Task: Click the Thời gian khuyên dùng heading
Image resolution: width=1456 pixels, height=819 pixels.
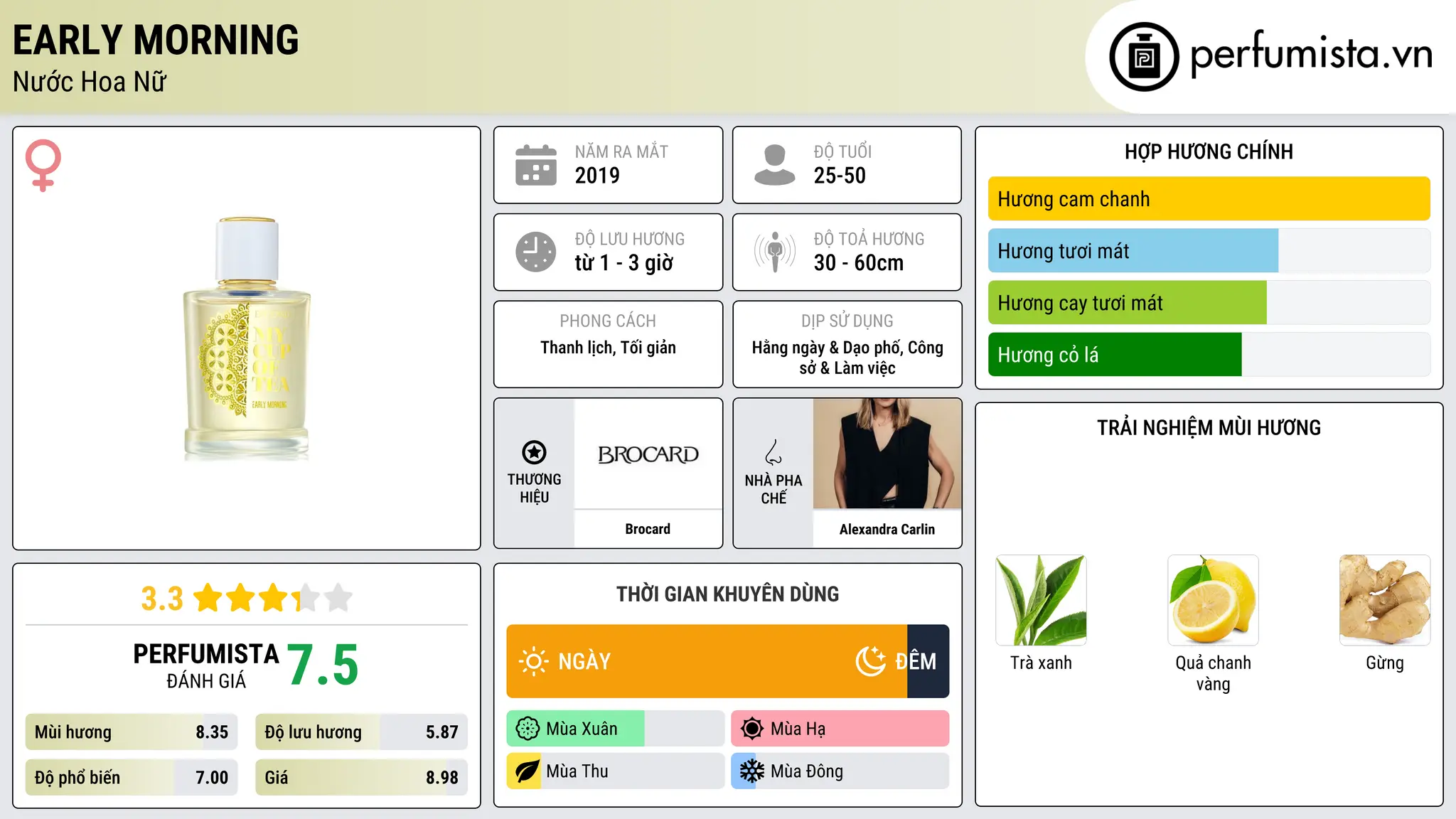Action: pos(727,594)
